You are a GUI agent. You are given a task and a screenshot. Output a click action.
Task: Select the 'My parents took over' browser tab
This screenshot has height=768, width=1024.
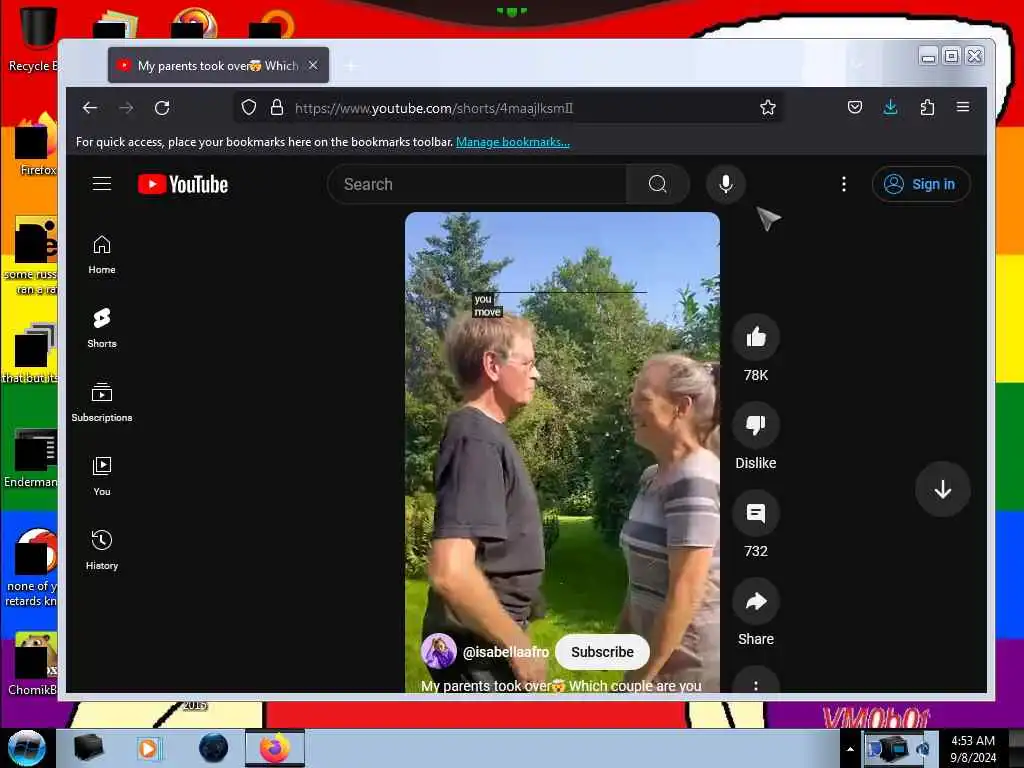click(218, 65)
